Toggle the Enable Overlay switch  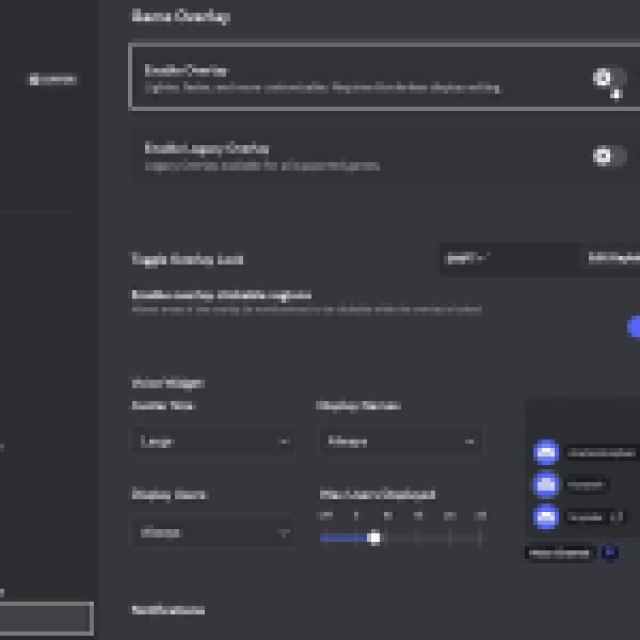(609, 78)
